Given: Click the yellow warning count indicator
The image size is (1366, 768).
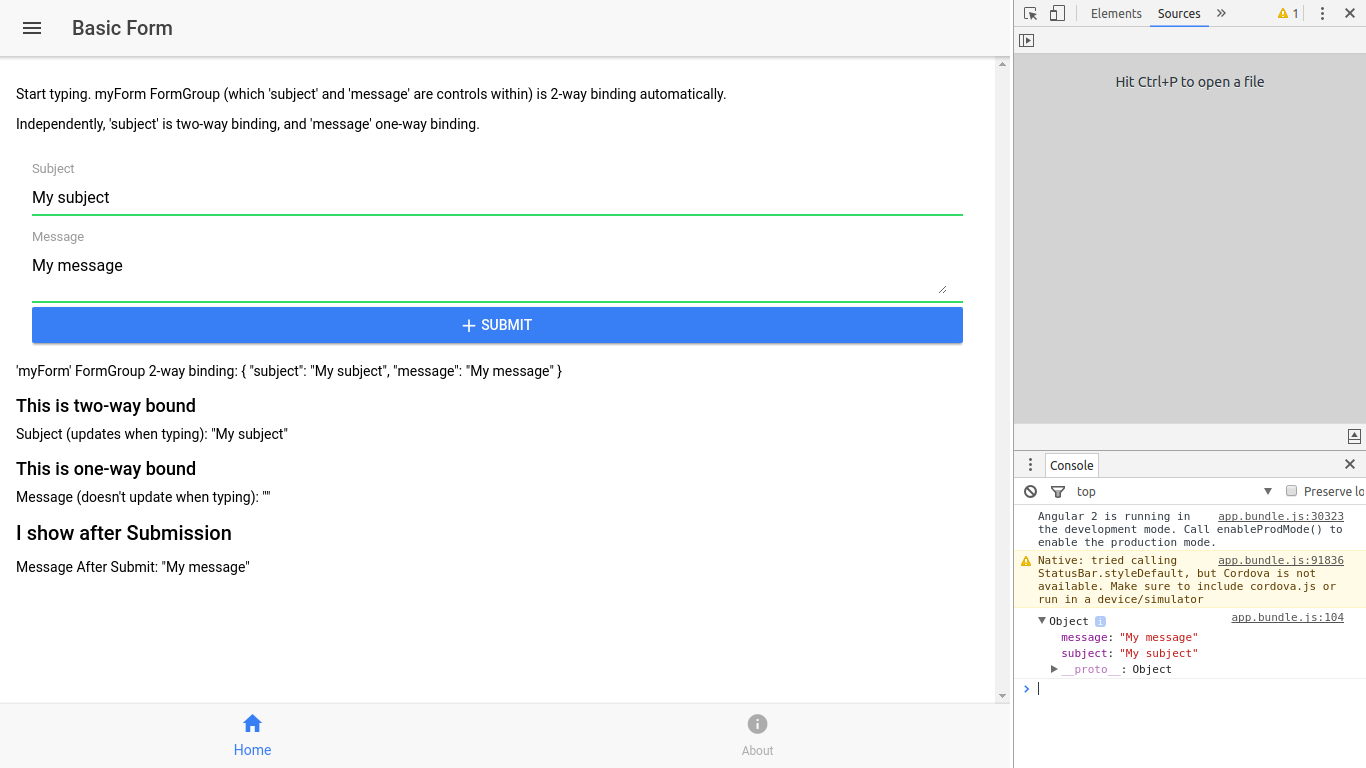Looking at the screenshot, I should (1288, 14).
